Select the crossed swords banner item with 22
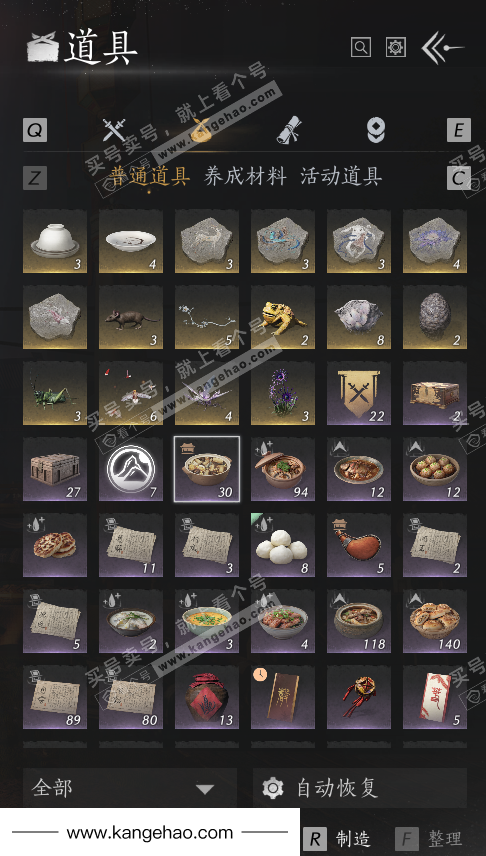 [359, 393]
